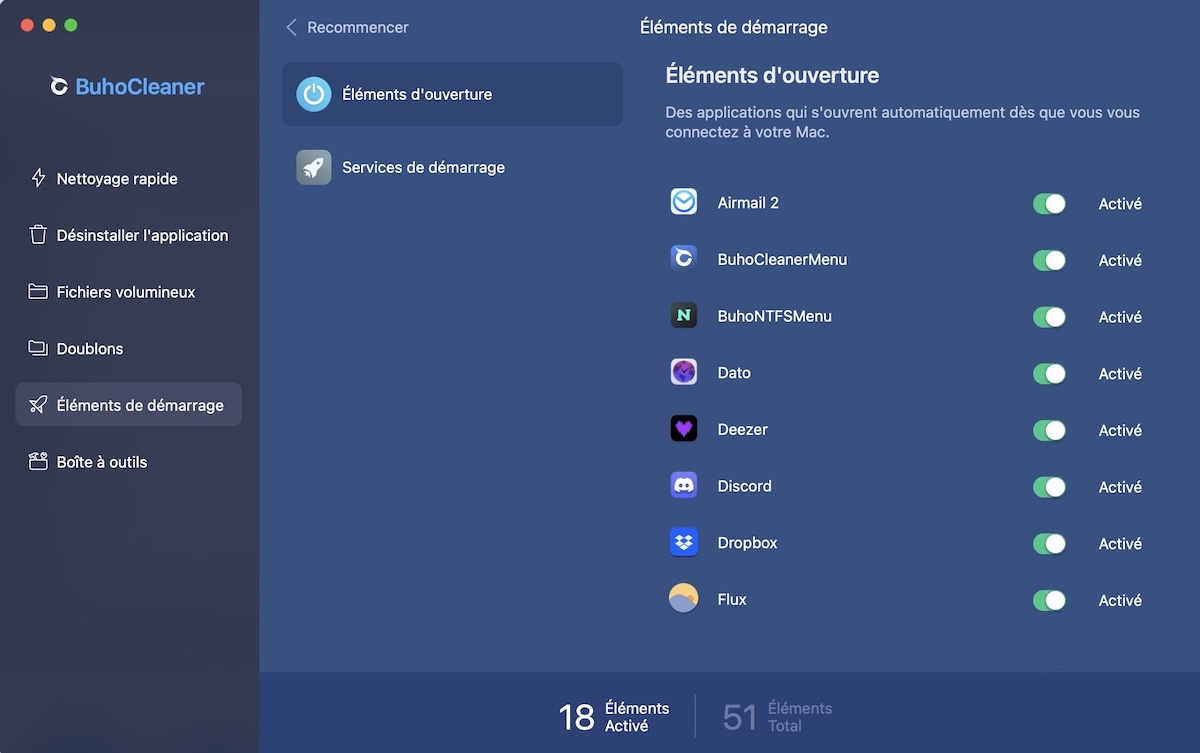Screen dimensions: 1200x753
Task: Switch off Deezer at login
Action: coord(1049,430)
